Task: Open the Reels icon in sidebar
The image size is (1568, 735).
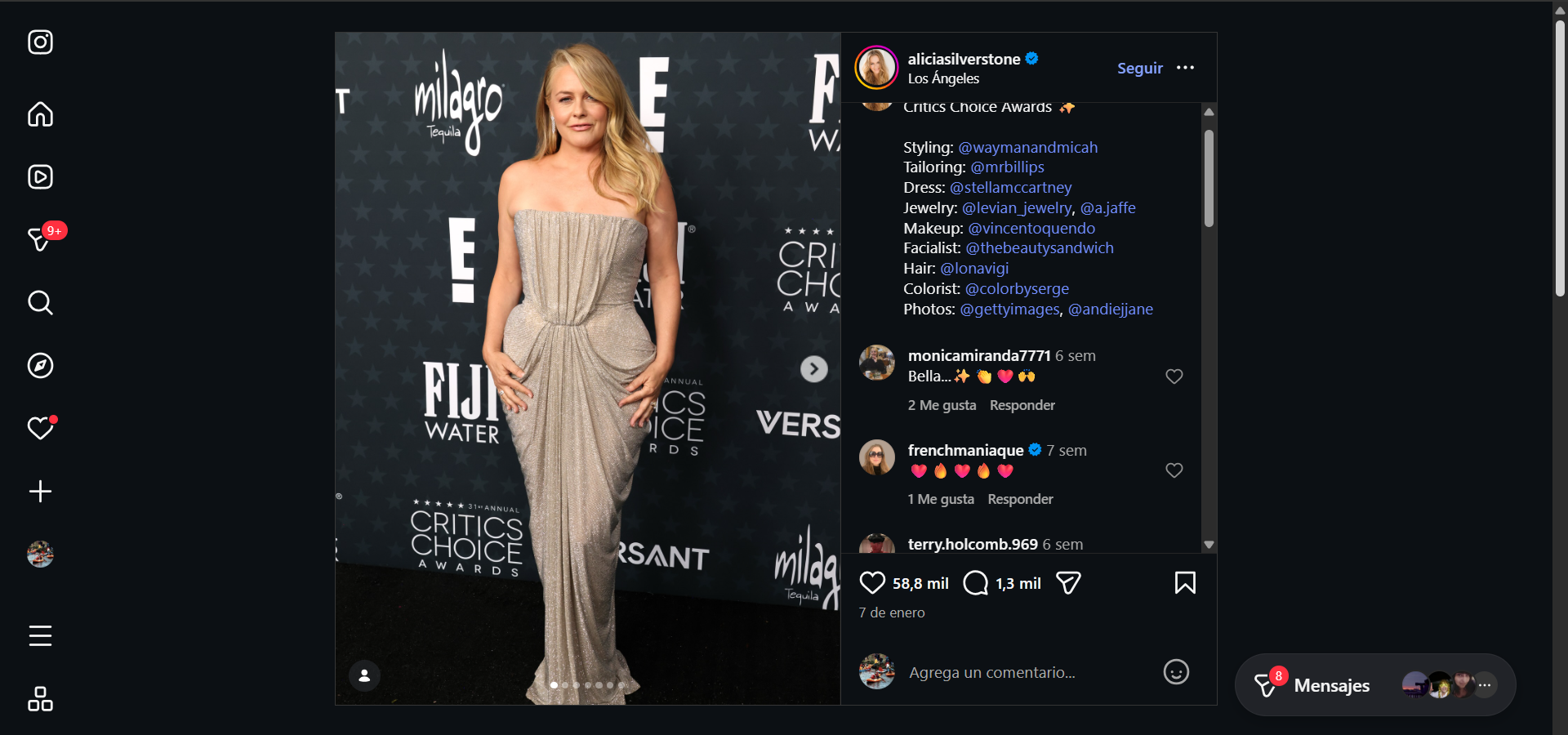Action: (40, 177)
